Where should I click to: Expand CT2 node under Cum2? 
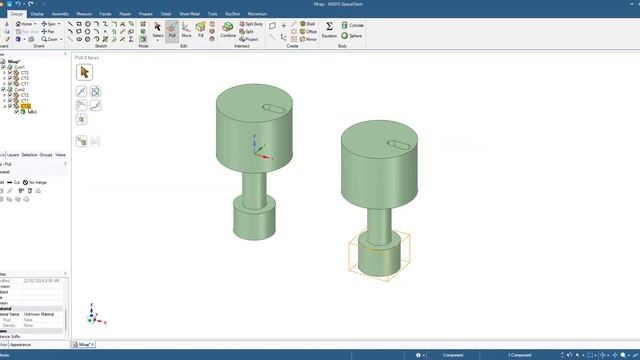(5, 95)
